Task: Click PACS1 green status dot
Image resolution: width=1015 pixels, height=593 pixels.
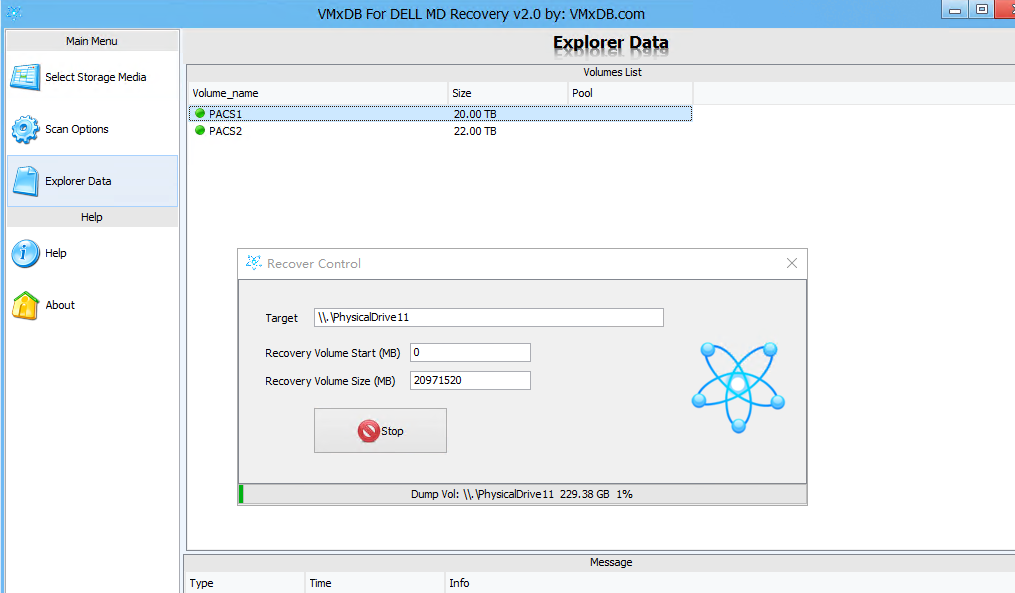Action: pos(200,113)
